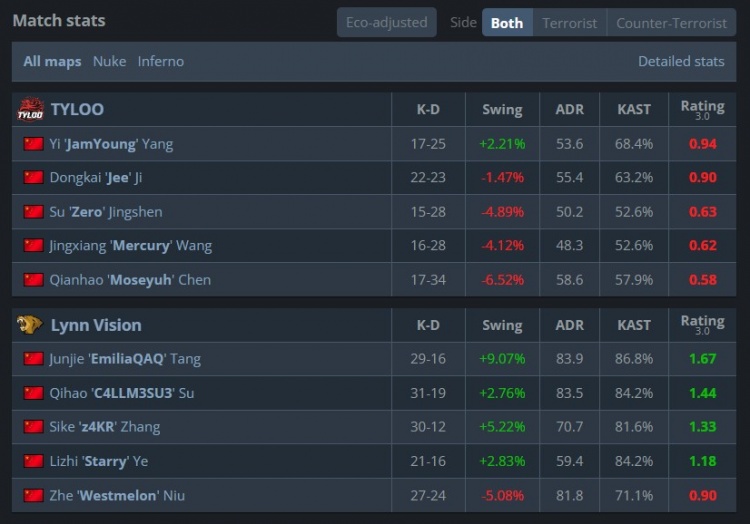
Task: Select the Both sides filter
Action: pyautogui.click(x=507, y=23)
